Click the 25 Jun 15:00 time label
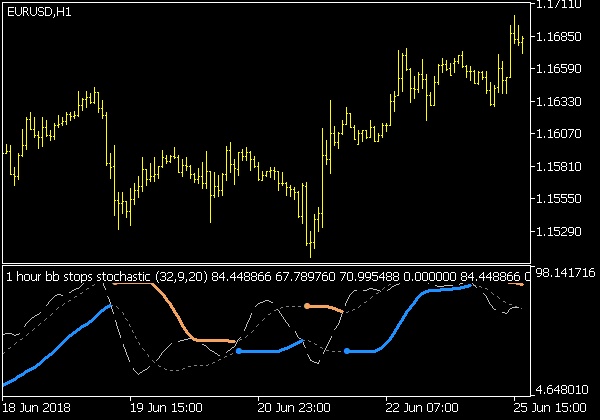This screenshot has height=420, width=600. click(x=549, y=408)
